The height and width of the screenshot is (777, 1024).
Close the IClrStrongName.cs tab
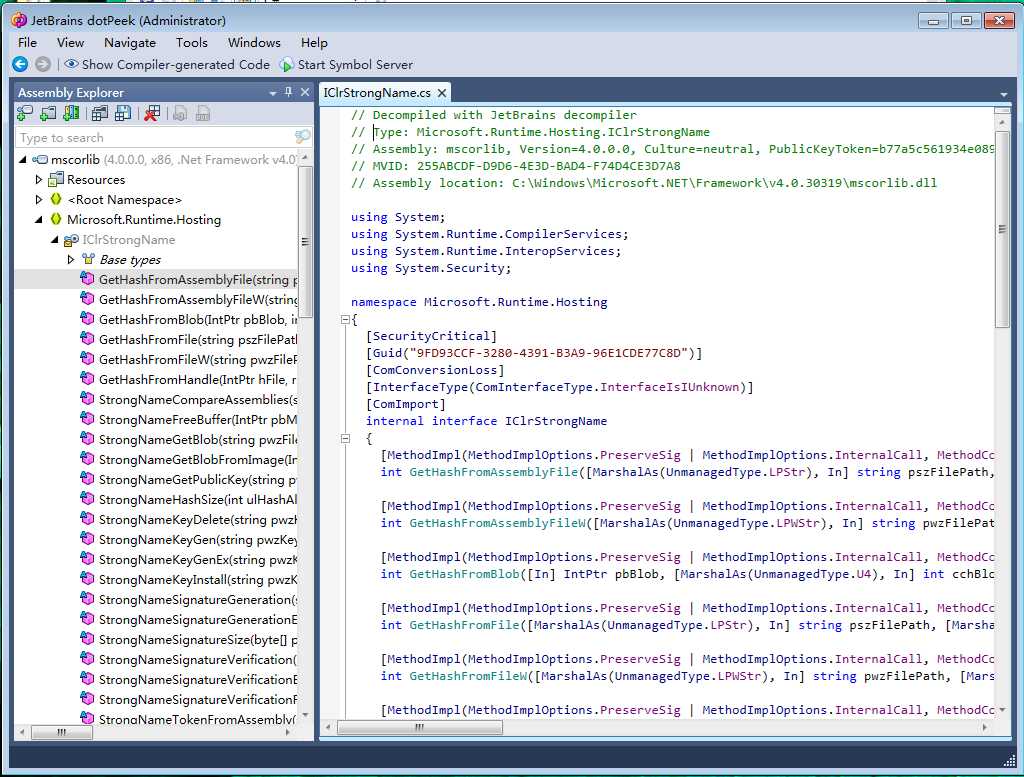pos(441,93)
